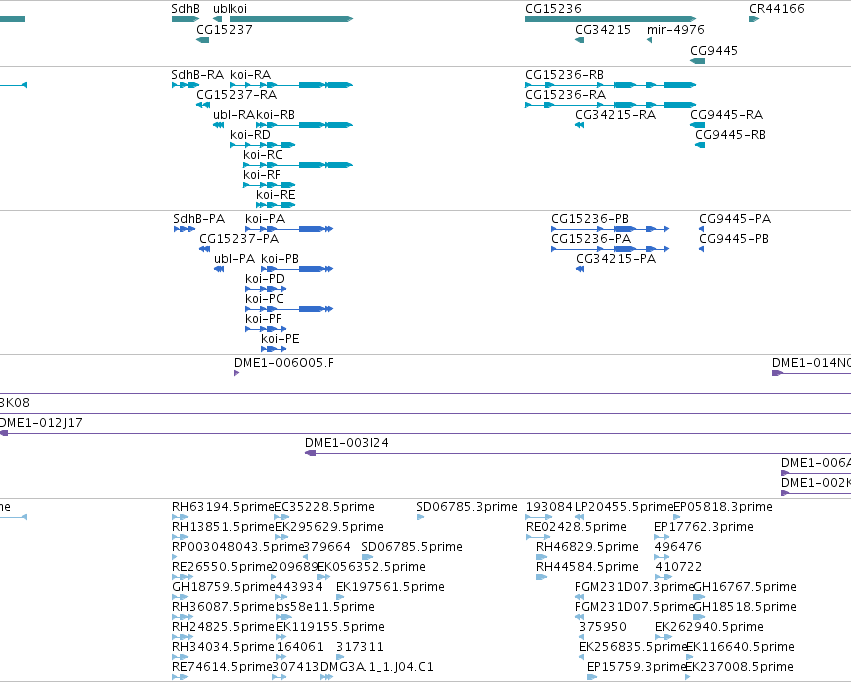Viewport: 851px width, 682px height.
Task: Click the RH13851.5prime EST
Action: pos(180,537)
